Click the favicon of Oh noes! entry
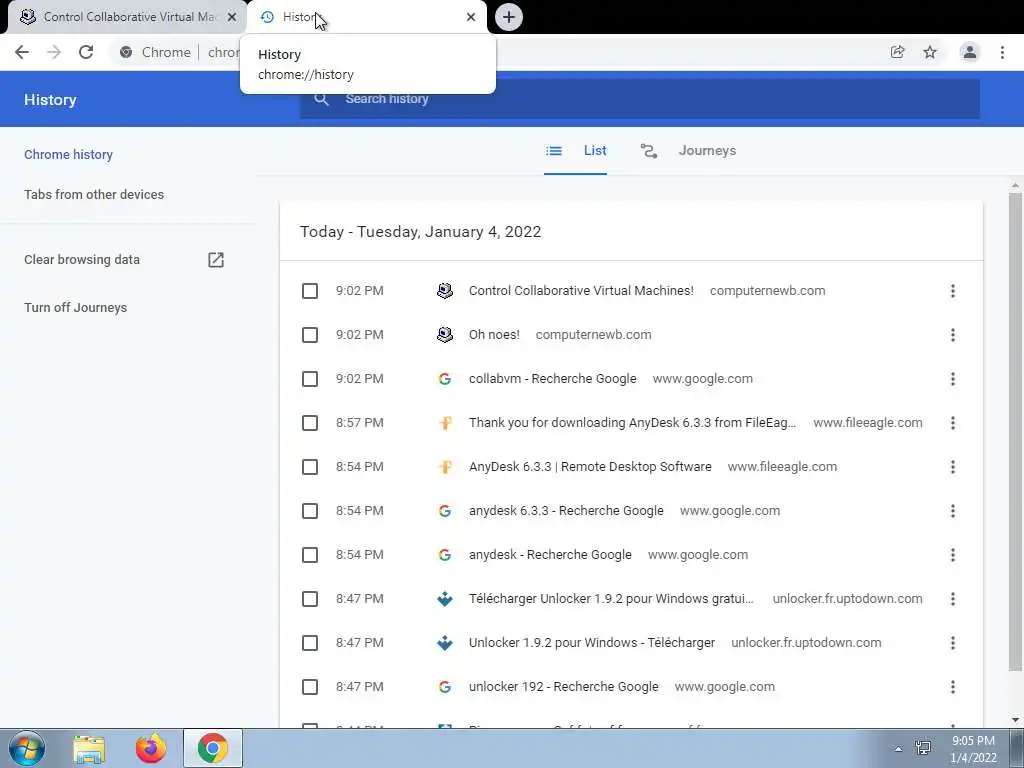 (x=445, y=335)
